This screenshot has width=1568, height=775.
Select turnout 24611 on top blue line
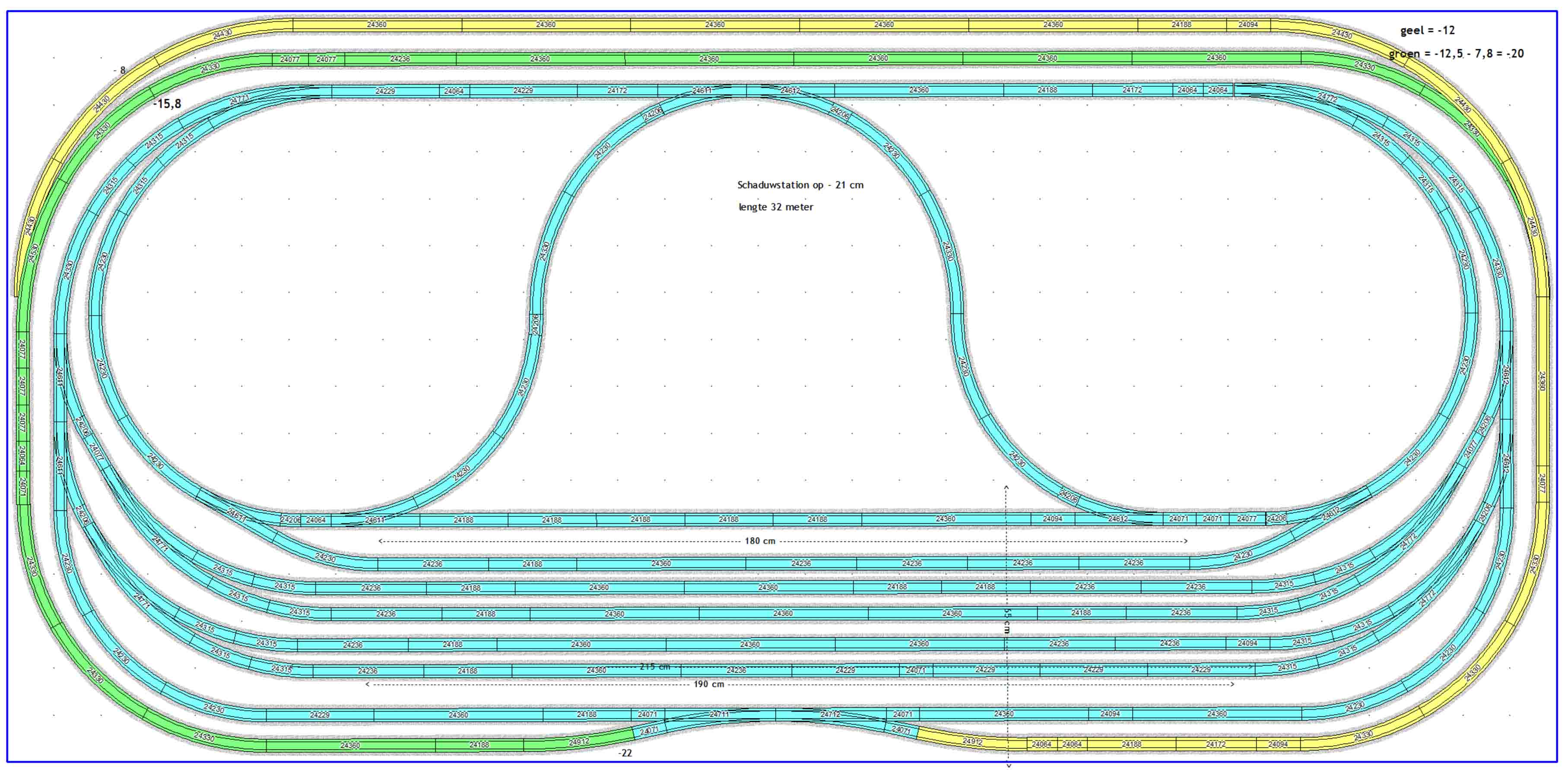(702, 91)
